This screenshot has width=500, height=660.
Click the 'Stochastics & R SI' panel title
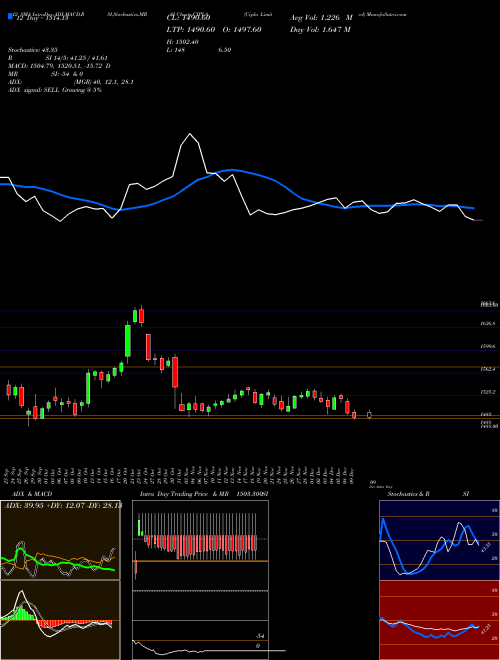tap(428, 494)
